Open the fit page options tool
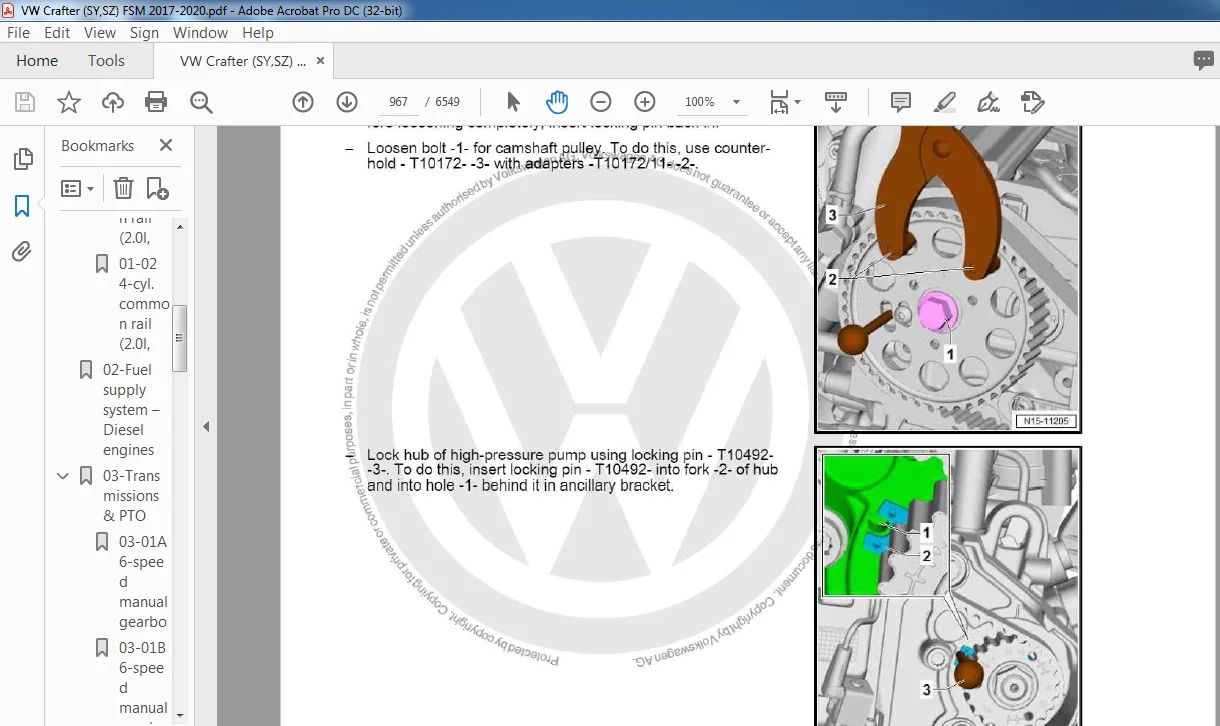The width and height of the screenshot is (1220, 726). click(x=785, y=102)
